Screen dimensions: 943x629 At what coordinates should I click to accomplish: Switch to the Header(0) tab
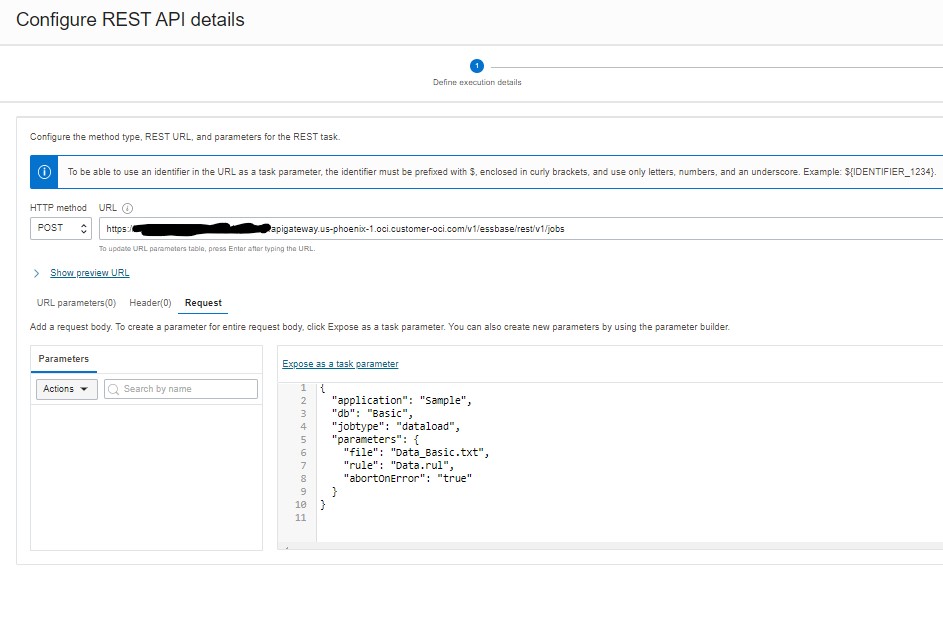click(x=149, y=302)
